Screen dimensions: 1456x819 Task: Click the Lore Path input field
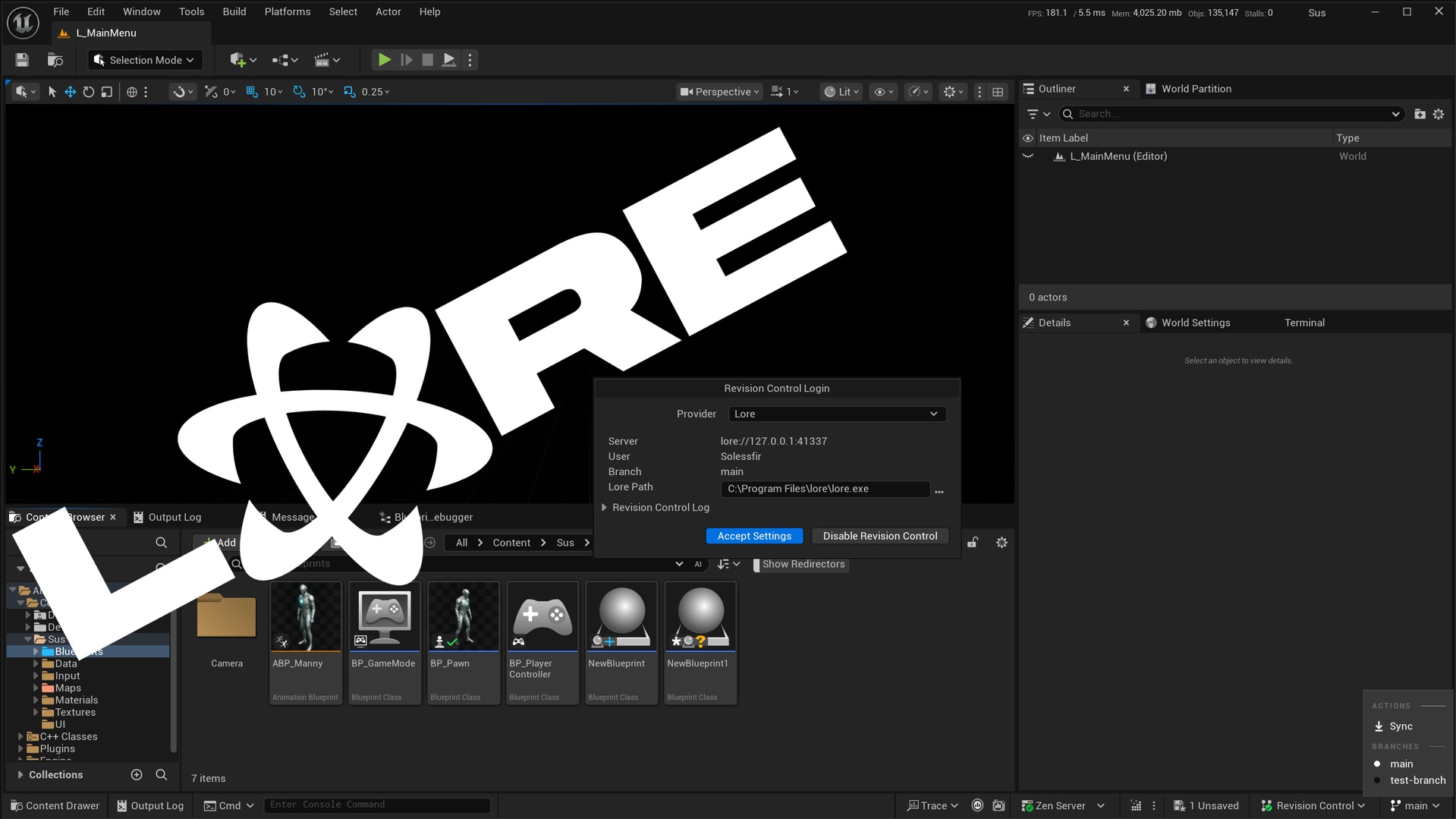point(825,489)
